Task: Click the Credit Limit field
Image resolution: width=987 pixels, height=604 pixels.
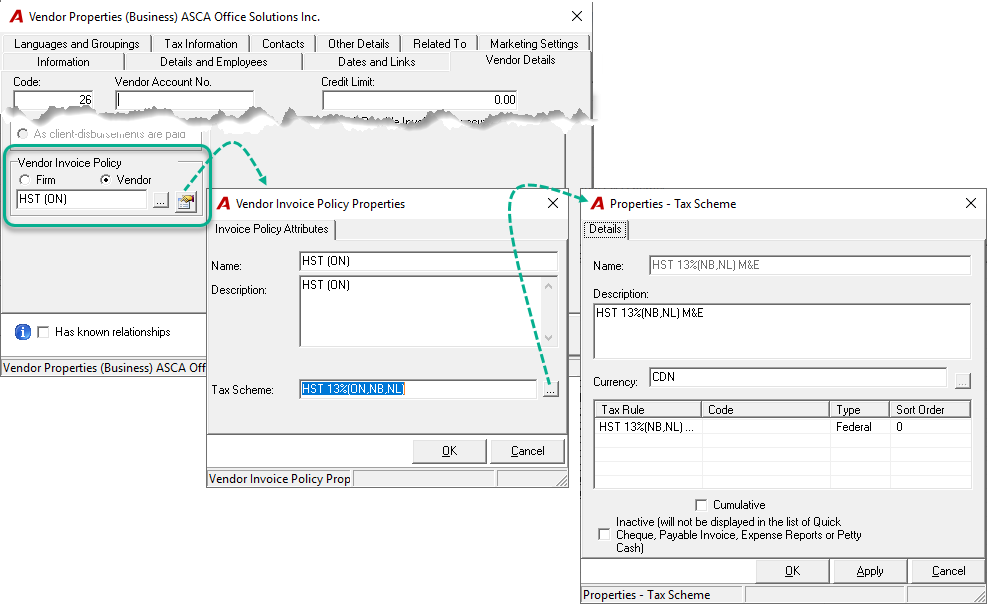Action: click(x=419, y=99)
